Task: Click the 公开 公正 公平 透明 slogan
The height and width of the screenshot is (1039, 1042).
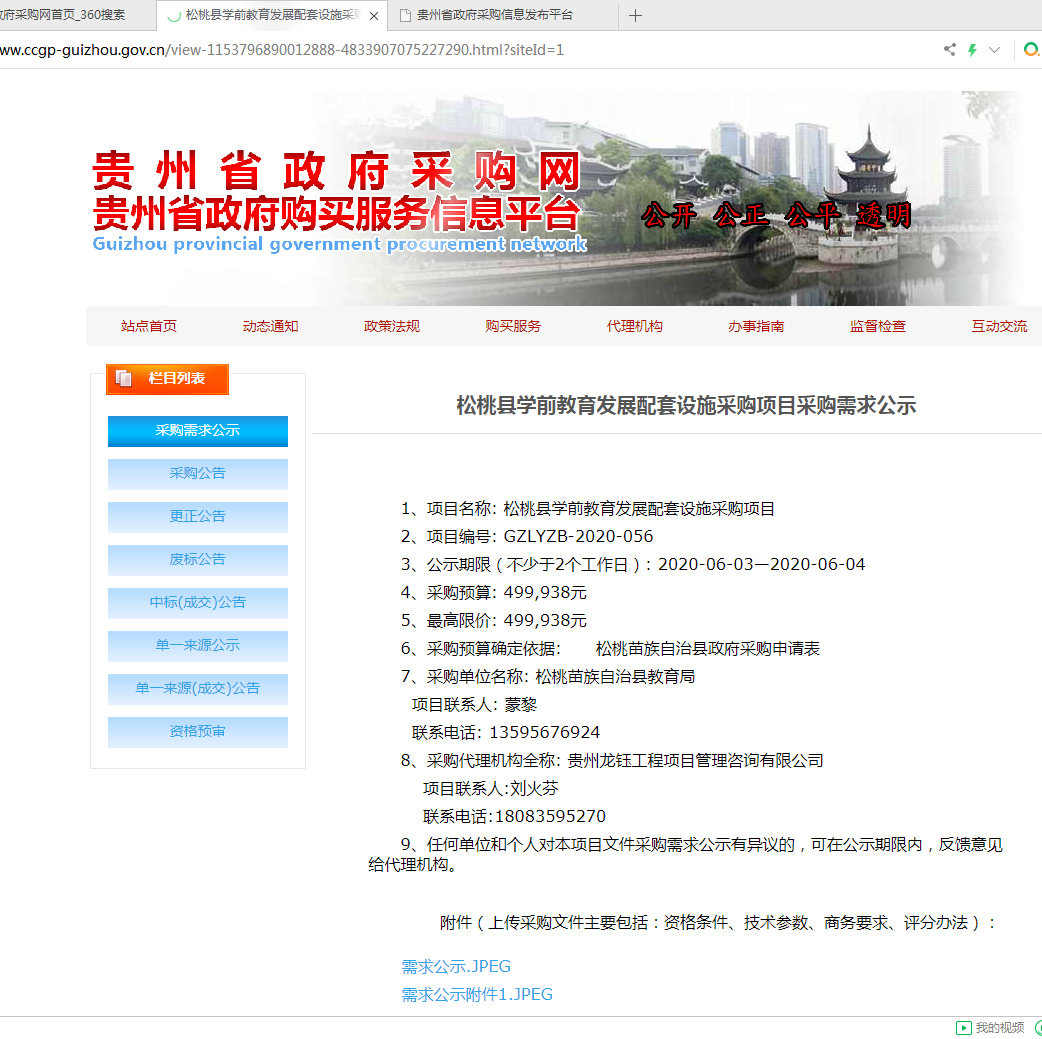Action: click(x=776, y=215)
